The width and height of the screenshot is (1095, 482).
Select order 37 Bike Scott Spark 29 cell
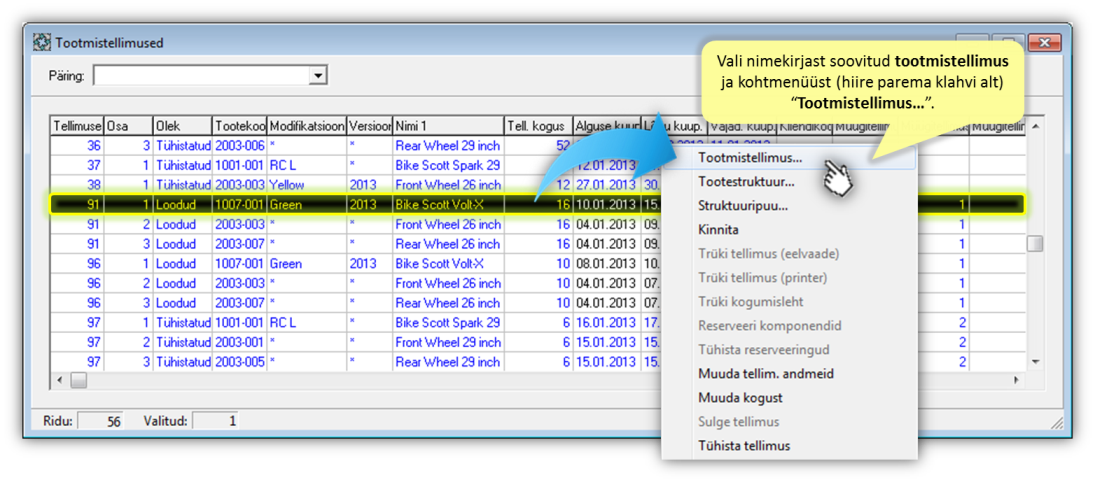pyautogui.click(x=448, y=166)
